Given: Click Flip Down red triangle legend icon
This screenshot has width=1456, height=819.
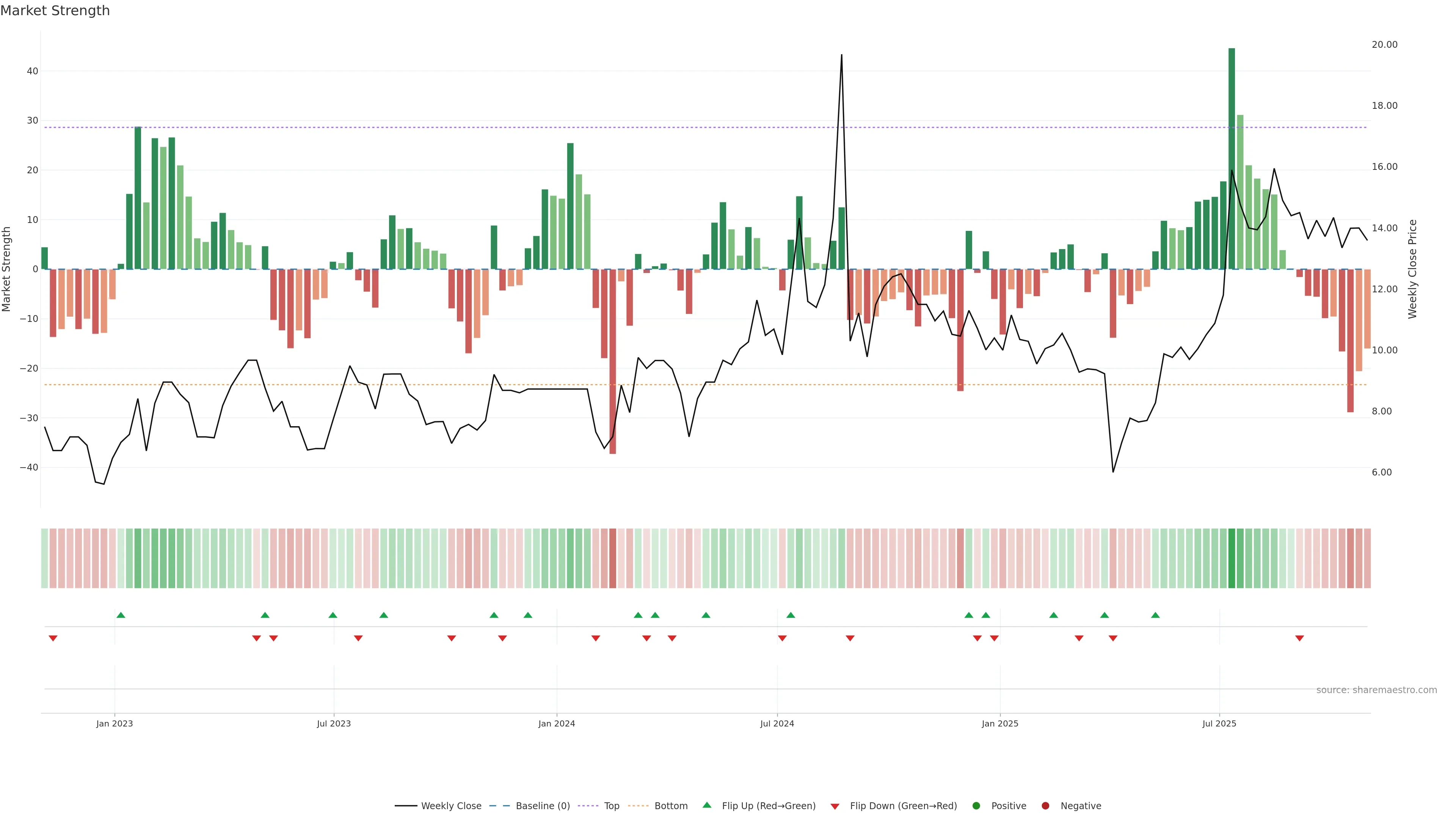Looking at the screenshot, I should (x=835, y=806).
